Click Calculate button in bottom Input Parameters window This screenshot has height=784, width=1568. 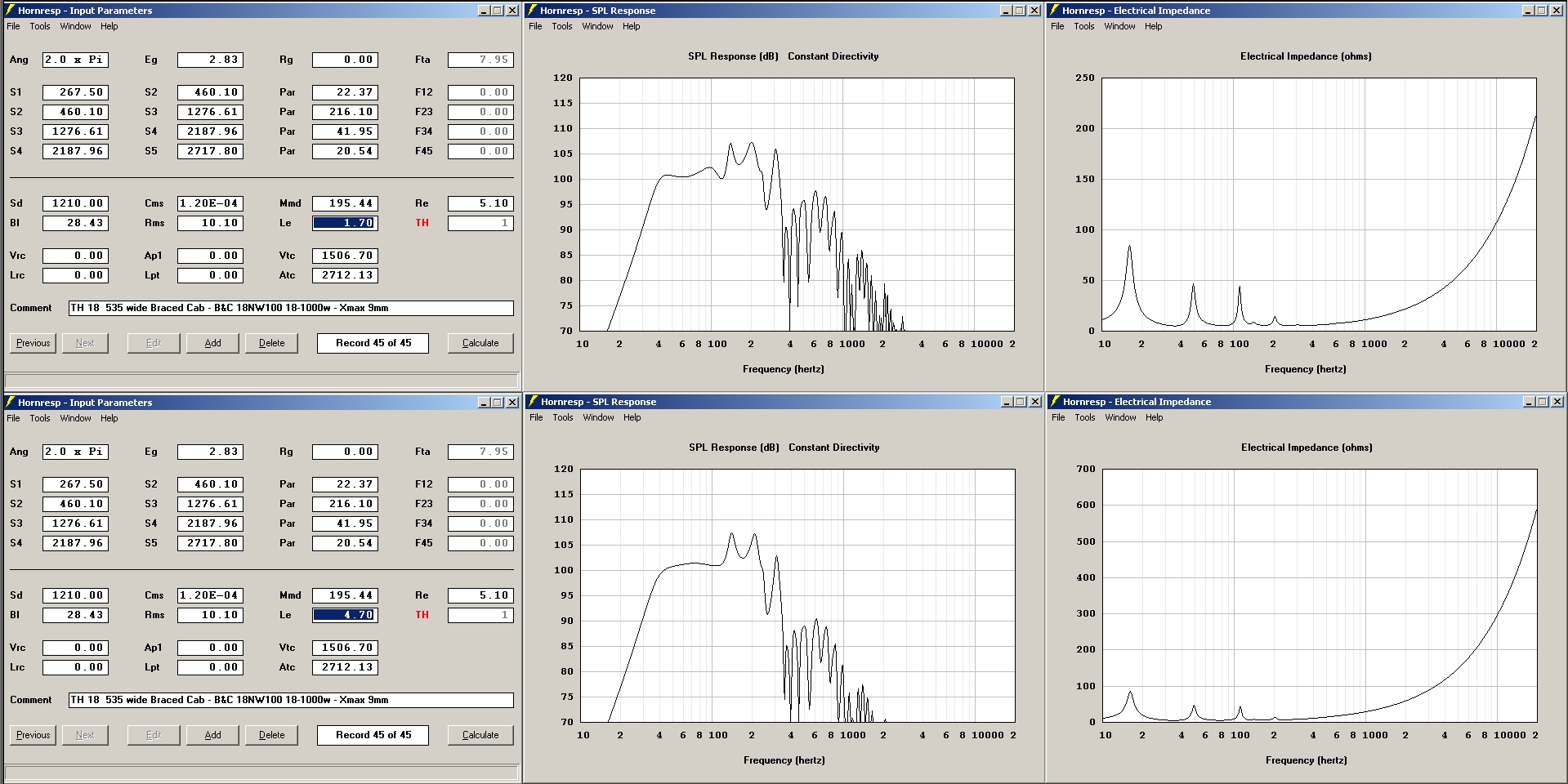(x=480, y=735)
